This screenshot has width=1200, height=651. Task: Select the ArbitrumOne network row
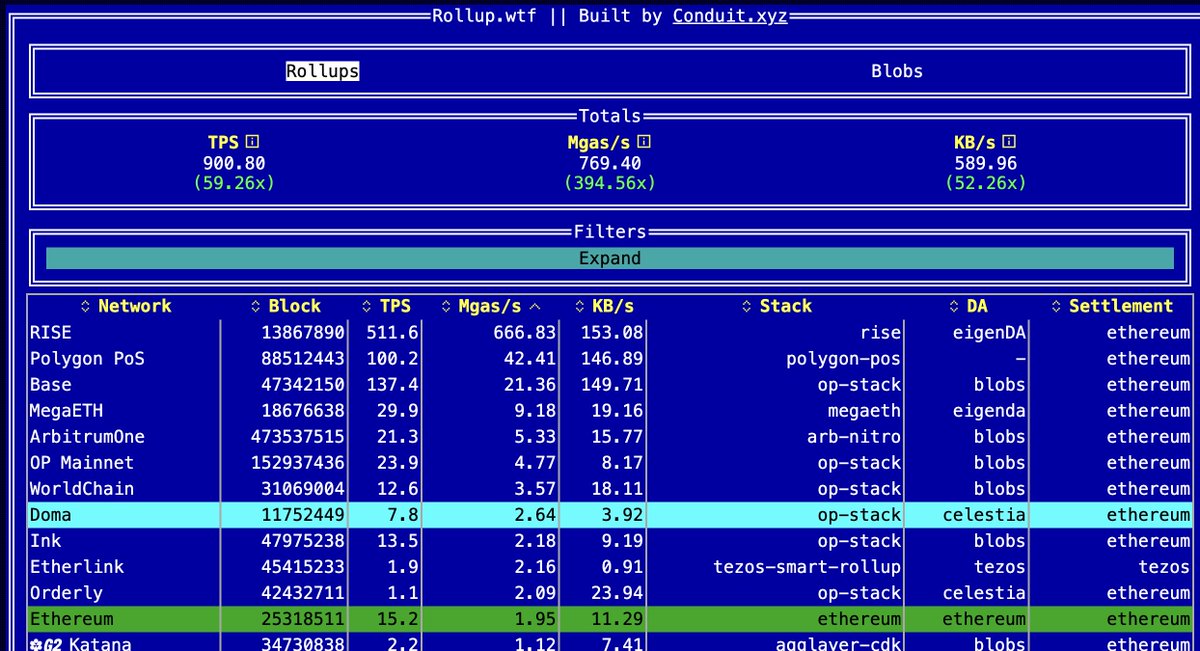[610, 437]
